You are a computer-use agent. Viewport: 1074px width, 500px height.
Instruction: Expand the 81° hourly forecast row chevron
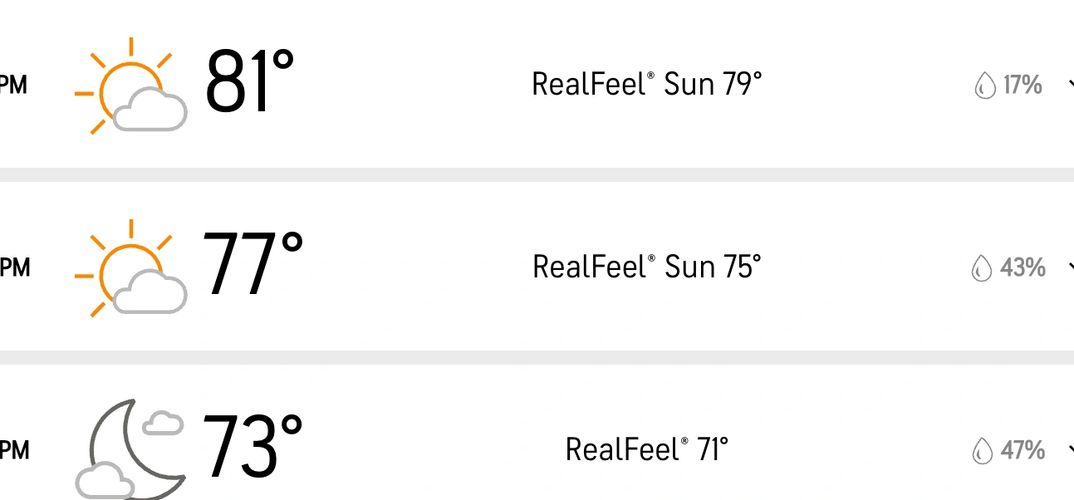point(1071,85)
